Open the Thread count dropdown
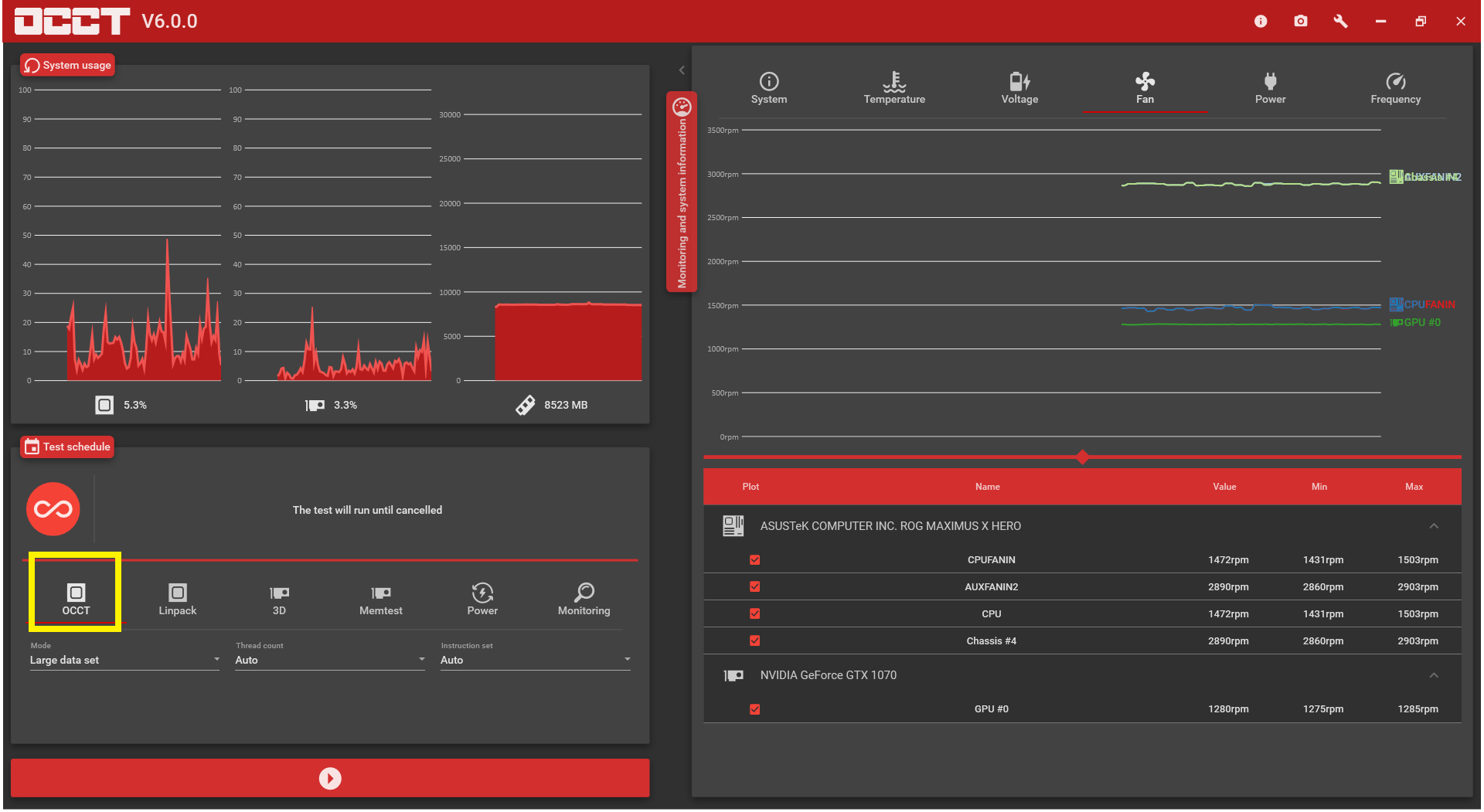The width and height of the screenshot is (1484, 812). coord(330,660)
